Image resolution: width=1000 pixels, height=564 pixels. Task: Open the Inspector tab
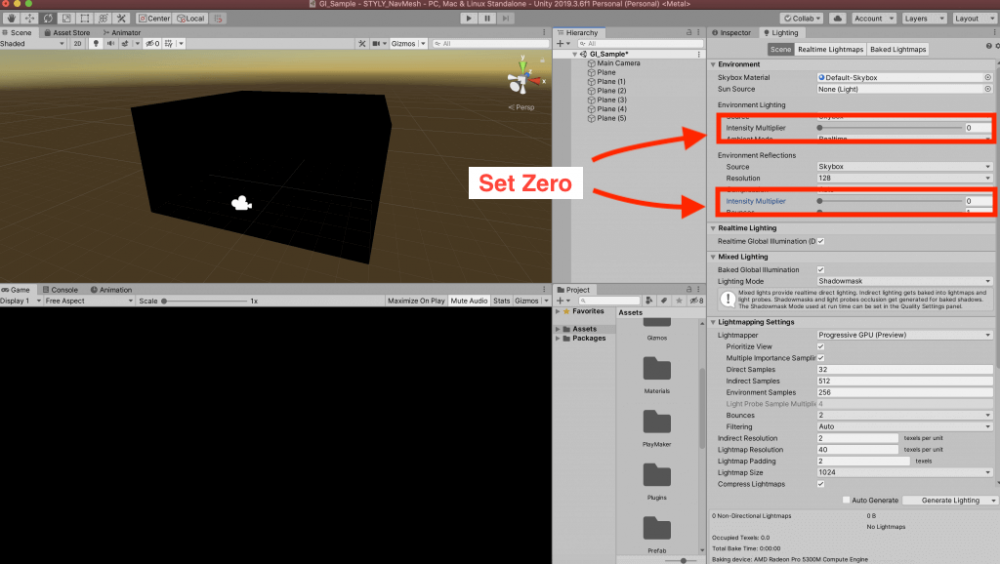click(735, 33)
